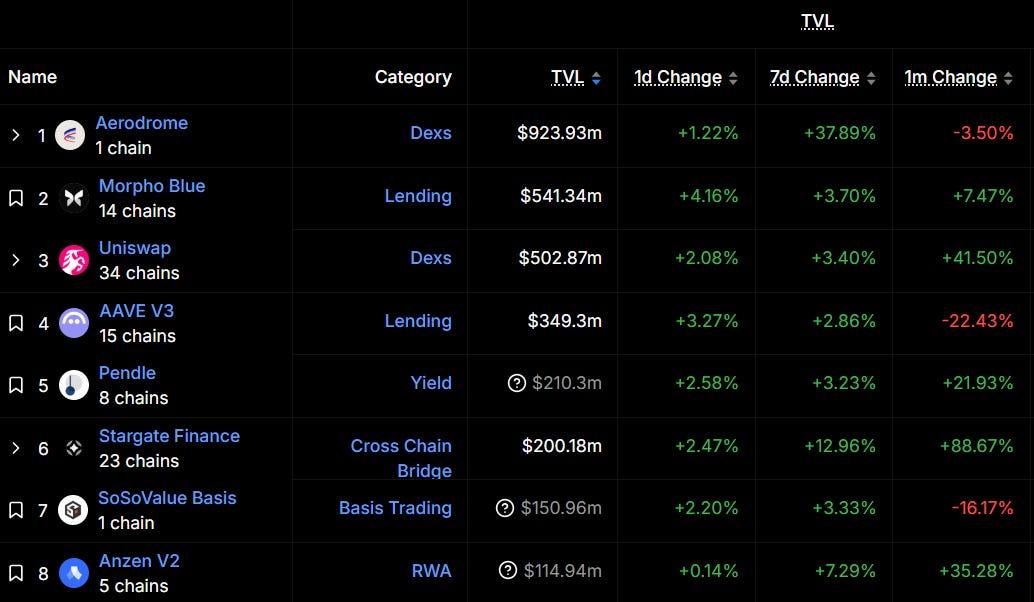Click the SoSoValue Basis cube logo
The width and height of the screenshot is (1034, 602).
tap(73, 510)
